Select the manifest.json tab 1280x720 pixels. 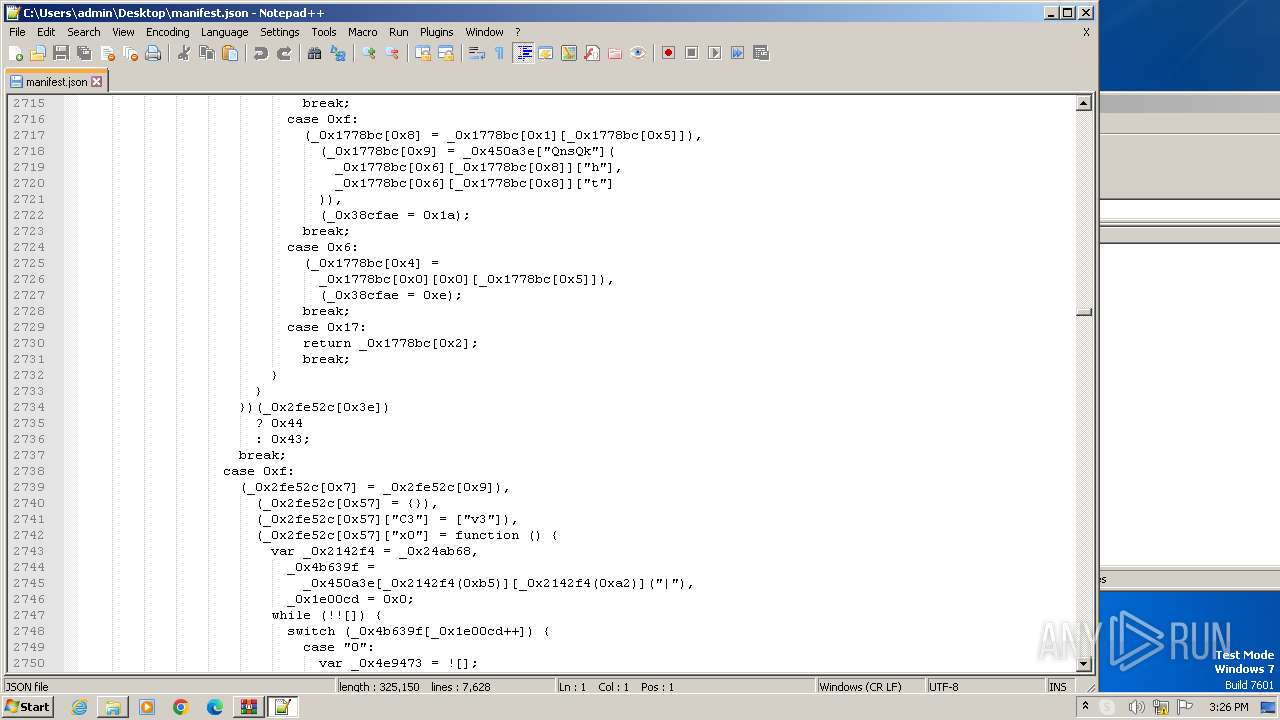[x=56, y=82]
